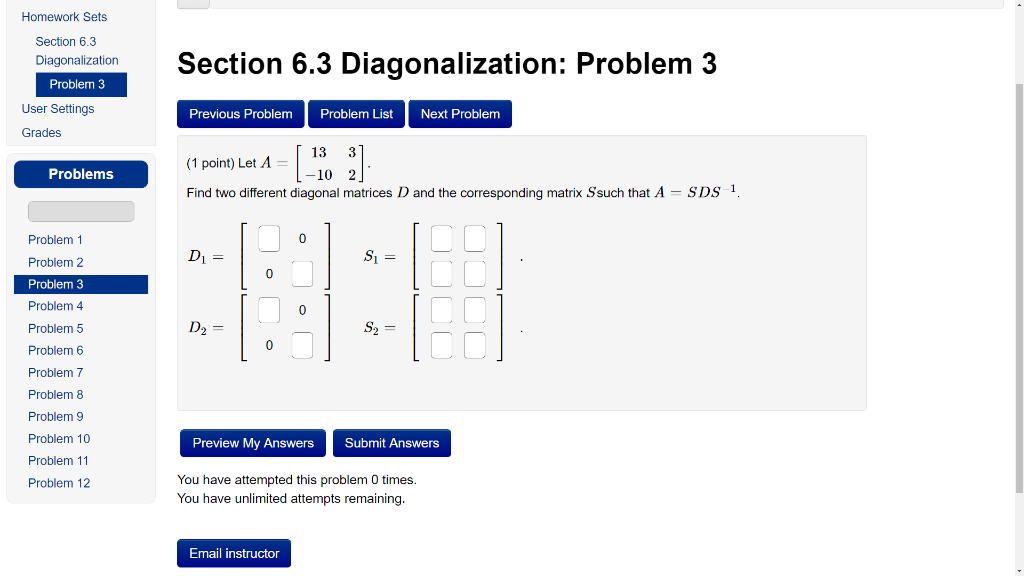The height and width of the screenshot is (576, 1024).
Task: Open the Problem List
Action: click(356, 113)
